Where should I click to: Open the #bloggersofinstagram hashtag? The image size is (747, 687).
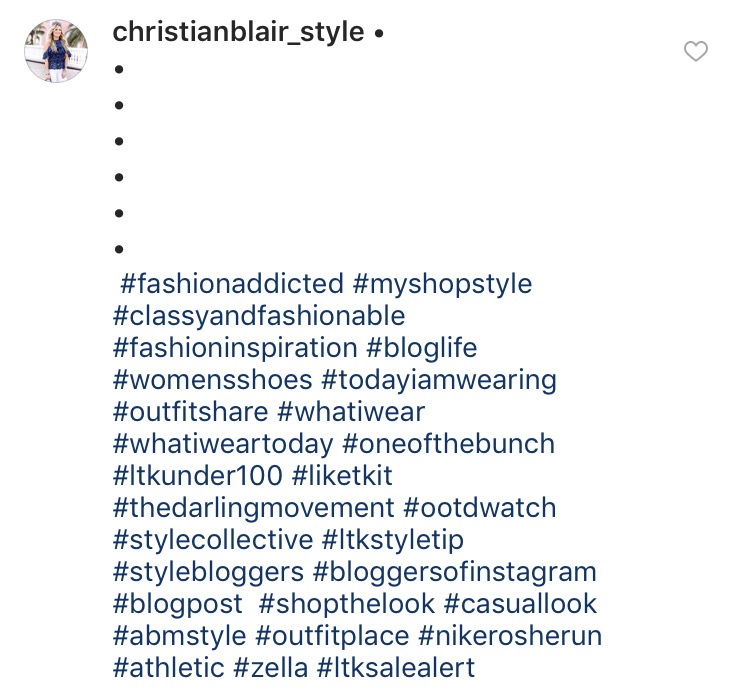[454, 572]
